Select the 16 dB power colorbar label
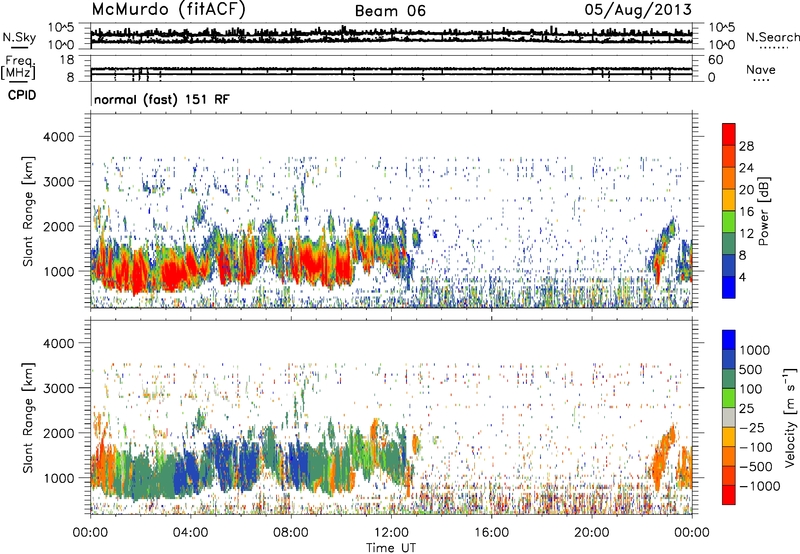Image resolution: width=800 pixels, height=554 pixels. tap(746, 212)
